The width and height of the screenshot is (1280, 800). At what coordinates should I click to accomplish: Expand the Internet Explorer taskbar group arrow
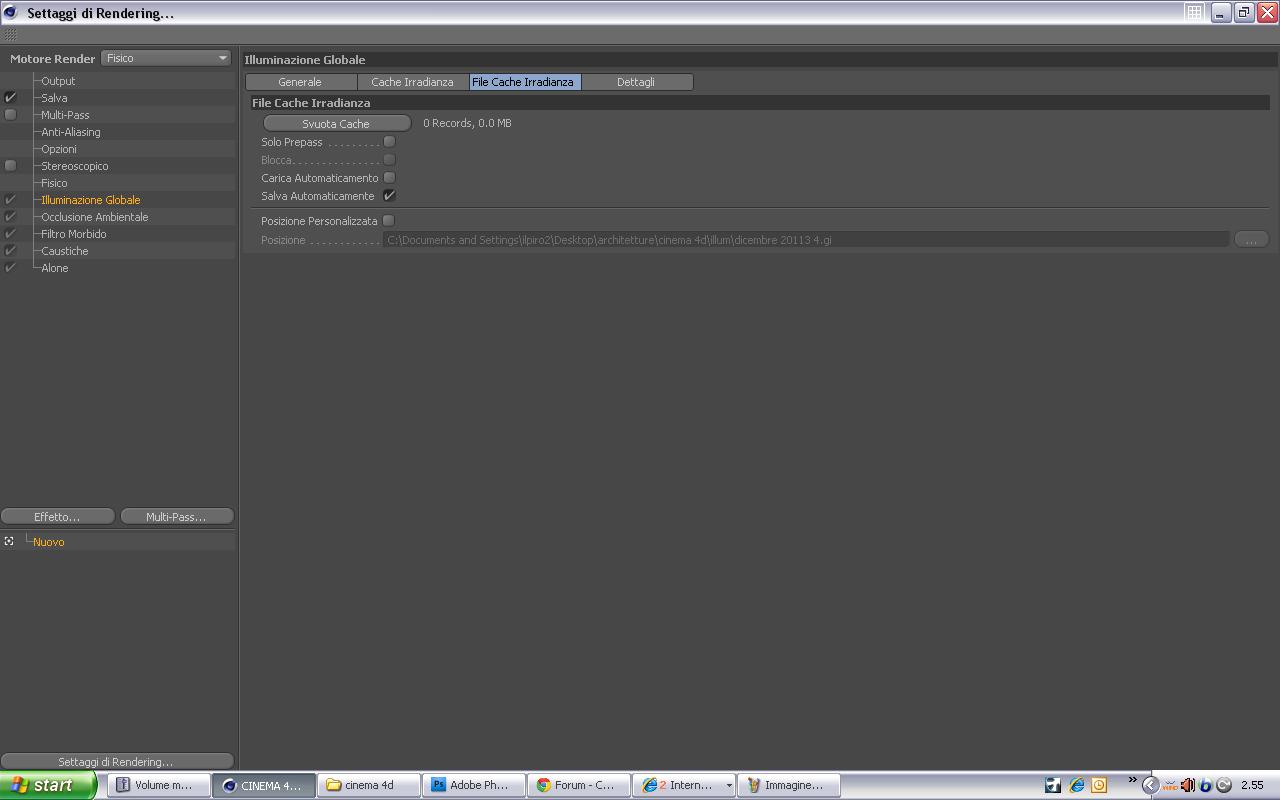(728, 785)
